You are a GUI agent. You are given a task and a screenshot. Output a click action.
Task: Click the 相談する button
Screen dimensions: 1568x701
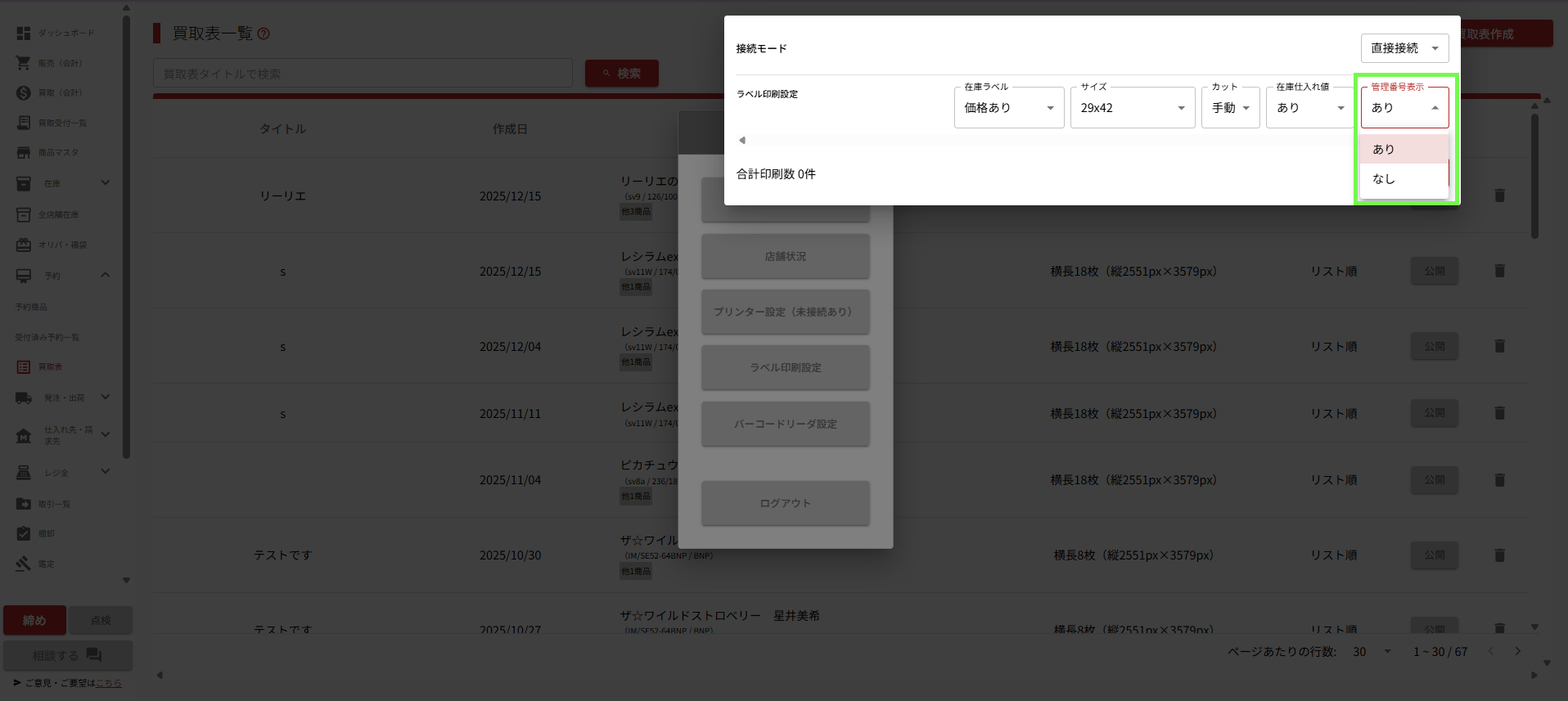pyautogui.click(x=67, y=655)
